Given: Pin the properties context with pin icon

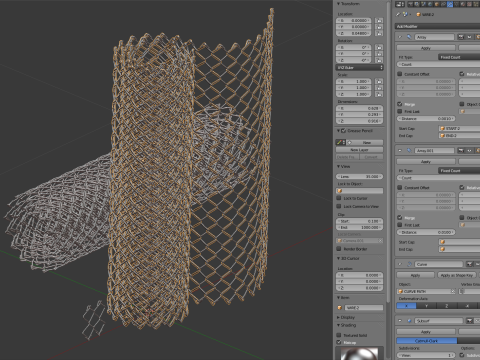Looking at the screenshot, I should [x=398, y=14].
